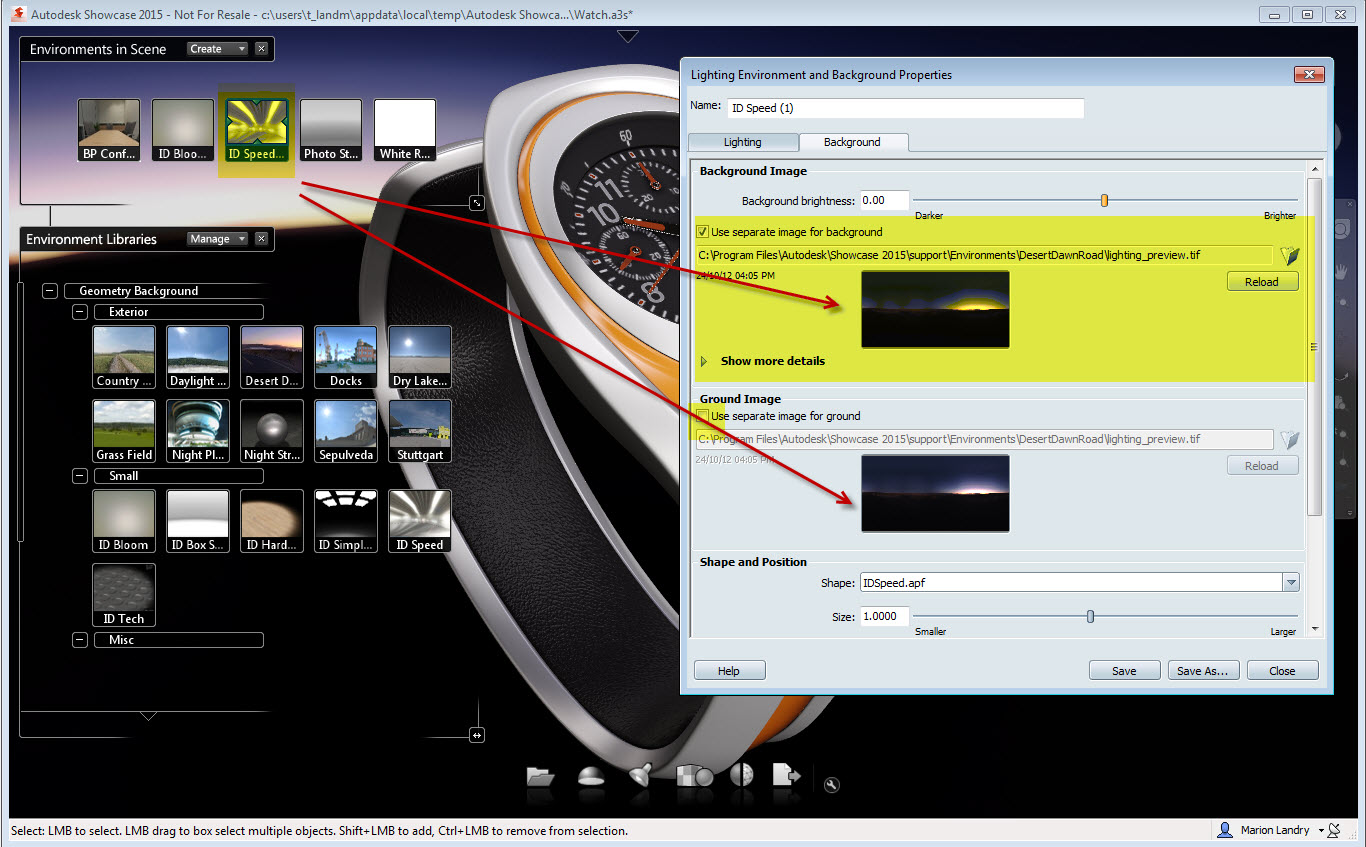Click the spotlight lamp icon in bottom toolbar
Viewport: 1366px width, 847px height.
point(640,776)
